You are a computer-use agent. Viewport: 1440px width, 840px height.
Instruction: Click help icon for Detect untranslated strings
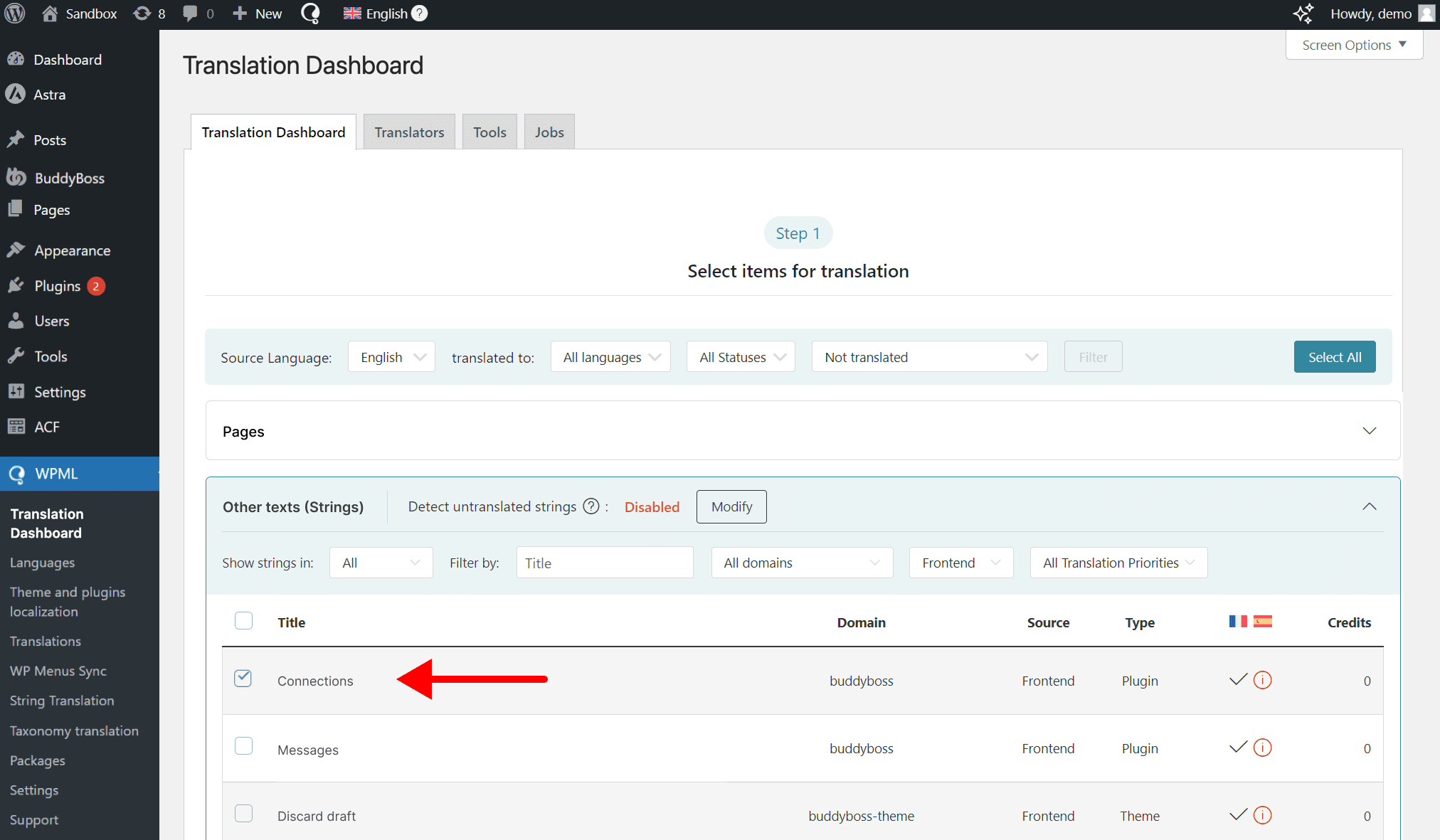click(x=591, y=506)
